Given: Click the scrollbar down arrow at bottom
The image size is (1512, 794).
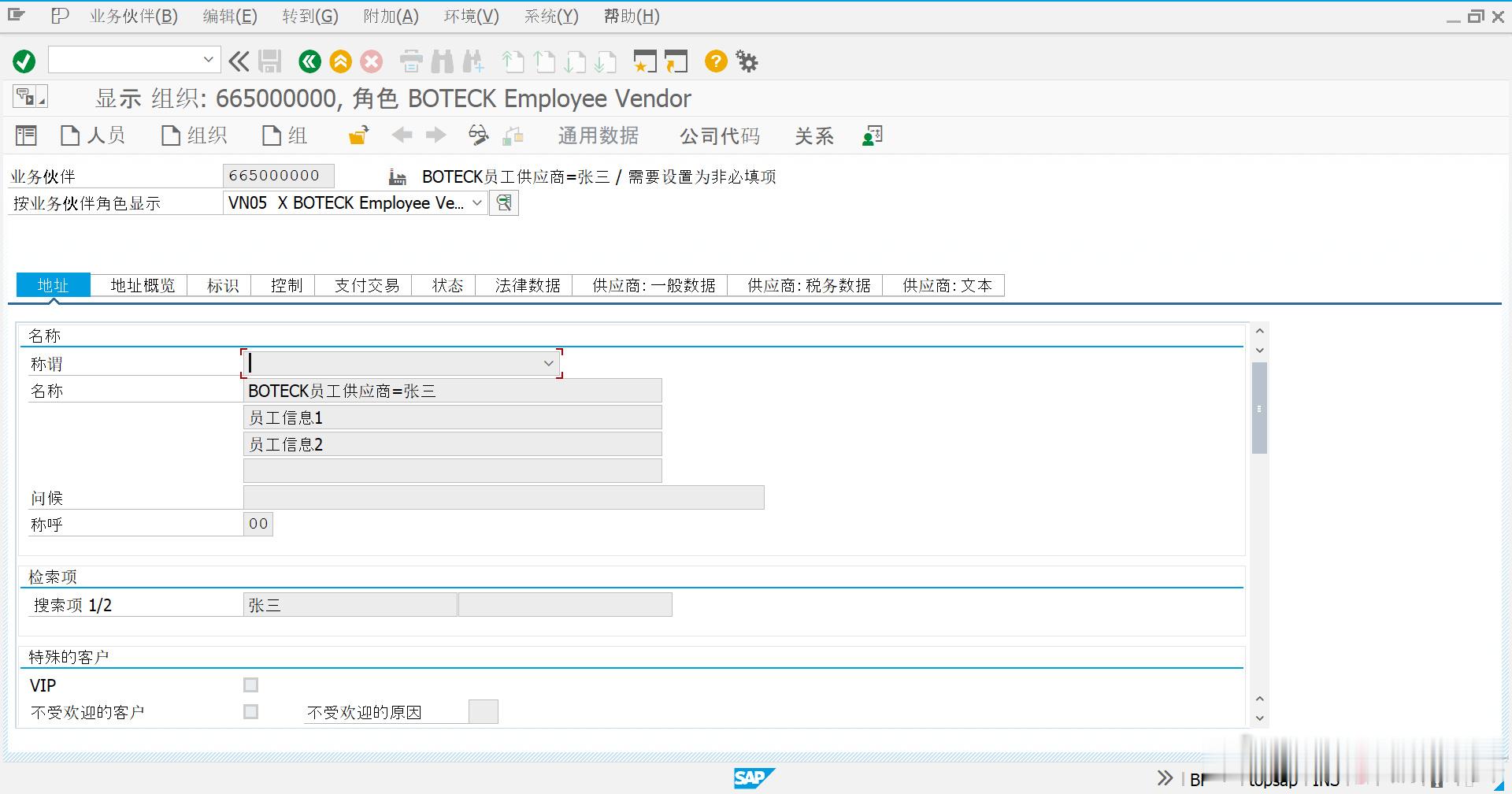Looking at the screenshot, I should (1259, 718).
